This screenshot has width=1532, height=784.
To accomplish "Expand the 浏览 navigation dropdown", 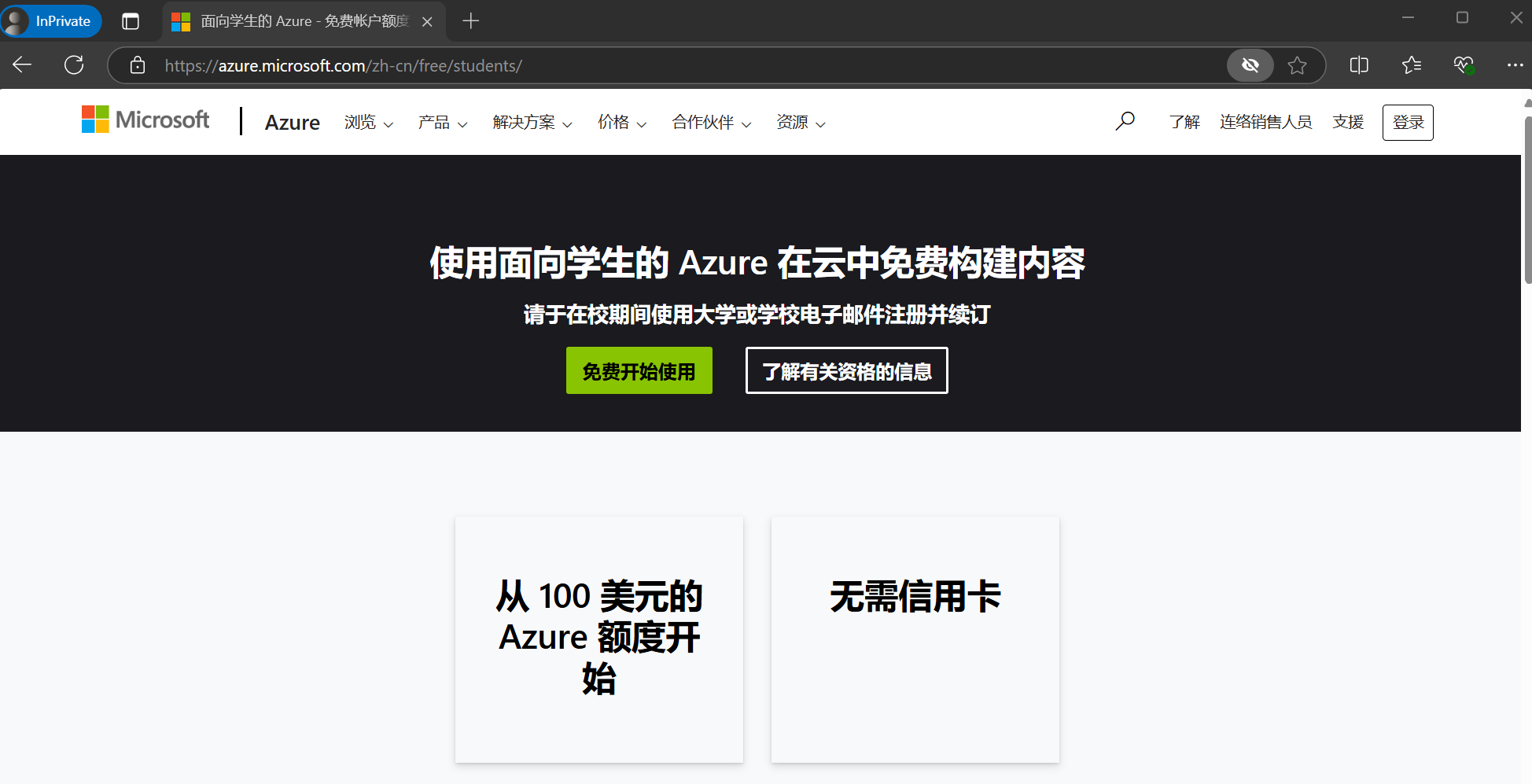I will [x=368, y=123].
